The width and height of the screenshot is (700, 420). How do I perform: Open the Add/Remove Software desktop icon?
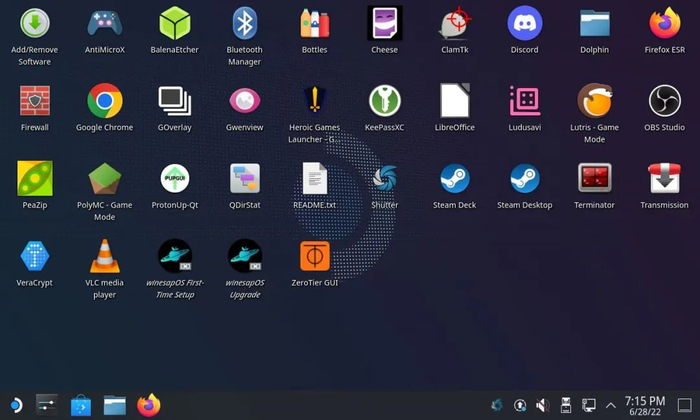35,23
